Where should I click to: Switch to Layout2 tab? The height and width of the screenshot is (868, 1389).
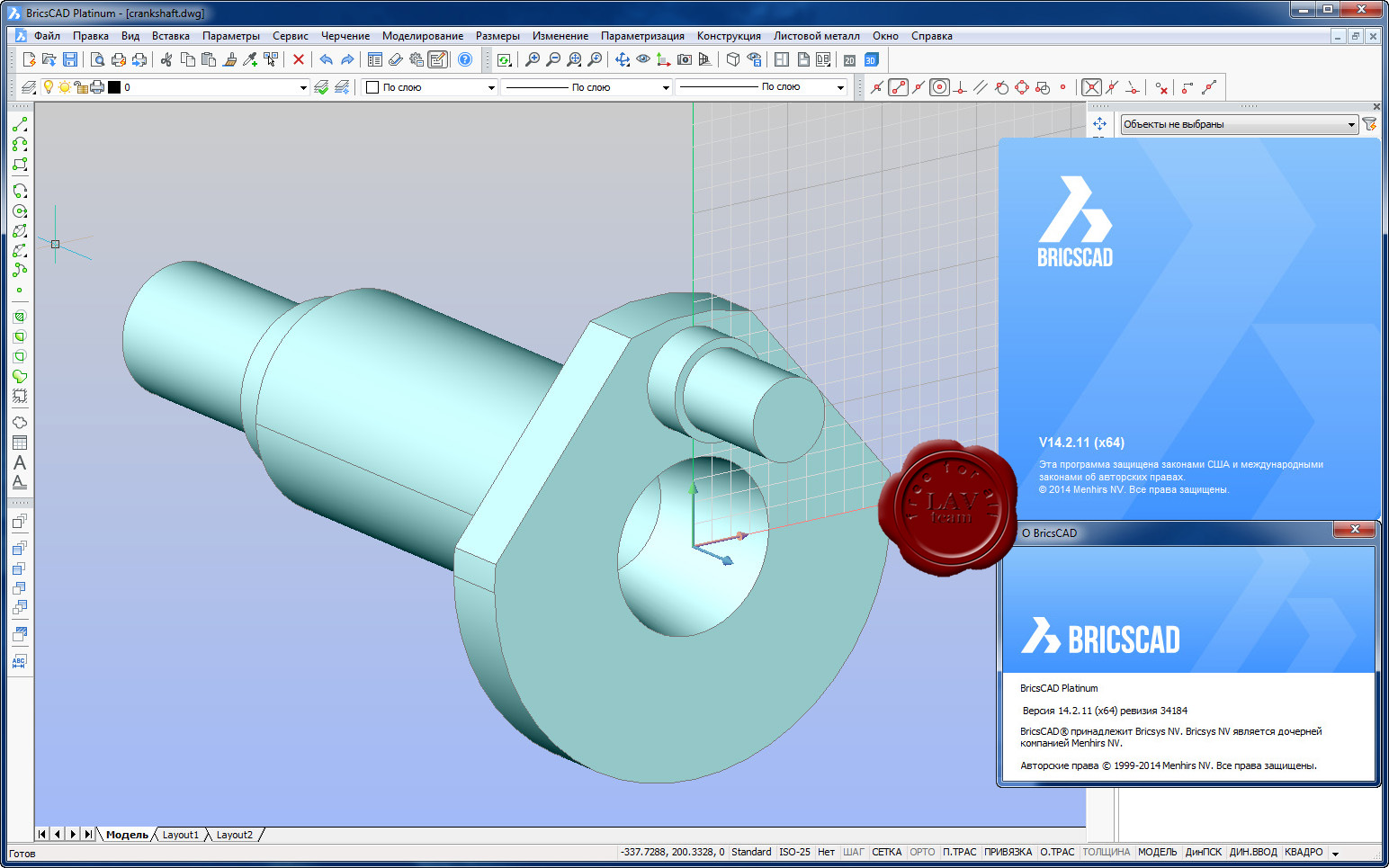234,835
